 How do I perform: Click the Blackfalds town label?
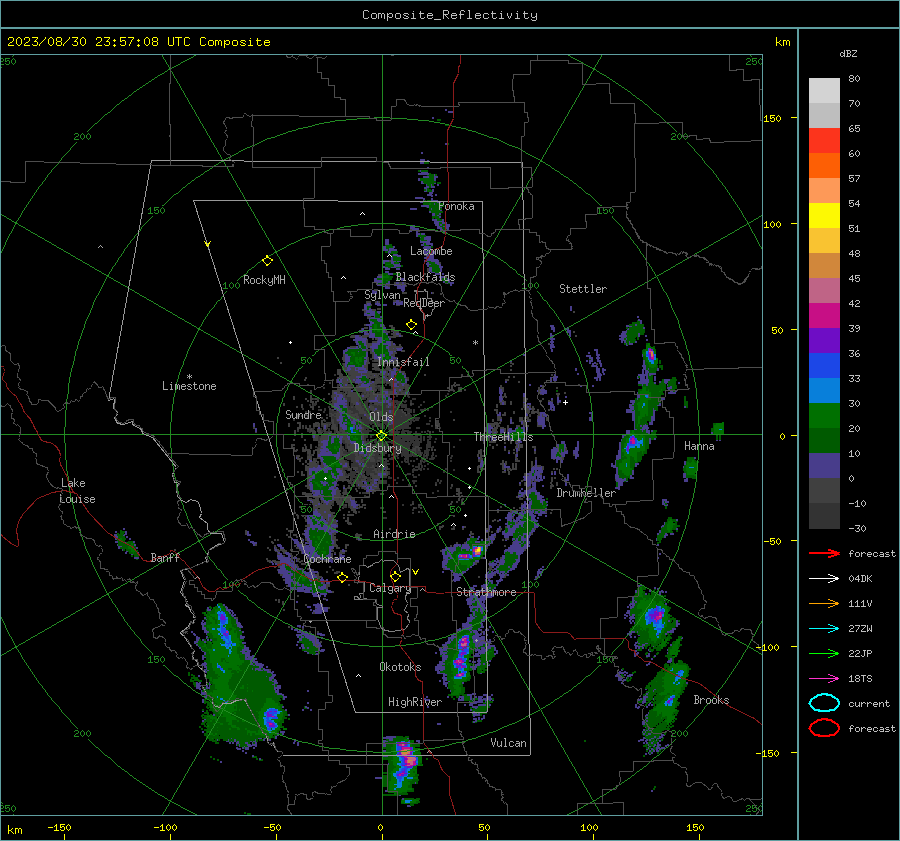coord(425,277)
